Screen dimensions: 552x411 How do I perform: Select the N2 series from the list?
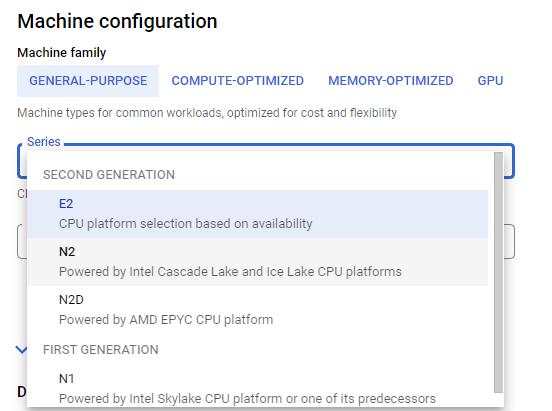[257, 262]
